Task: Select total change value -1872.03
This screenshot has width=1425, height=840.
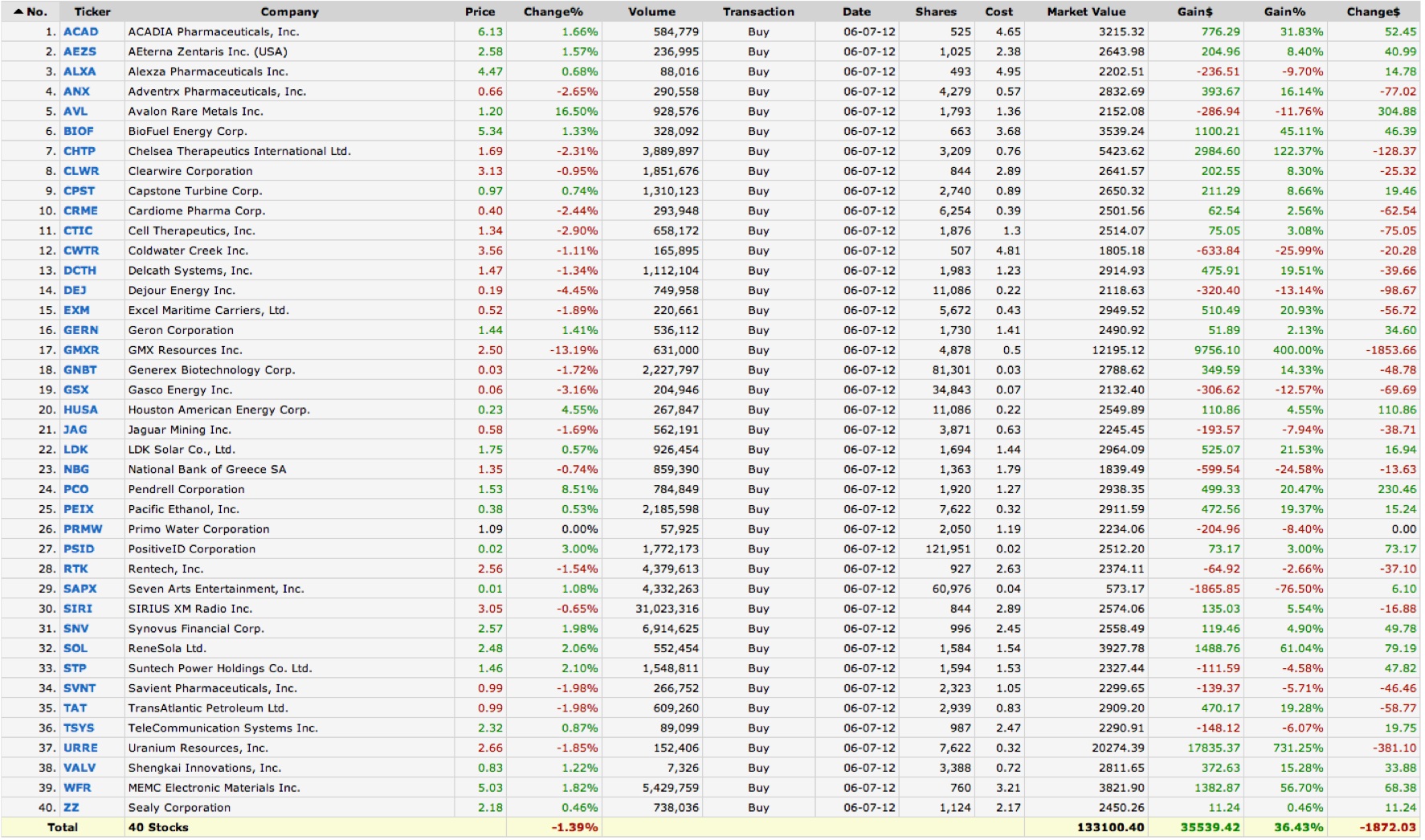Action: pos(1388,827)
